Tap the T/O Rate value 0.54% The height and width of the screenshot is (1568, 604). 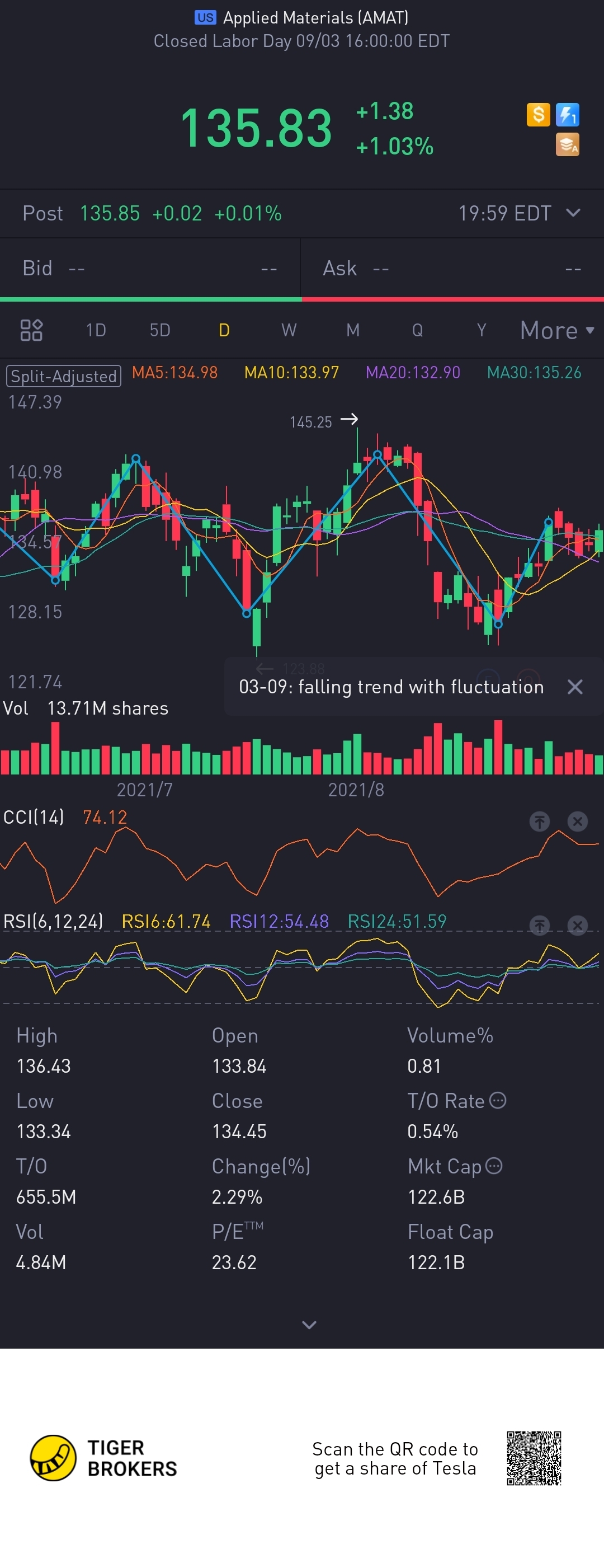(x=432, y=1131)
